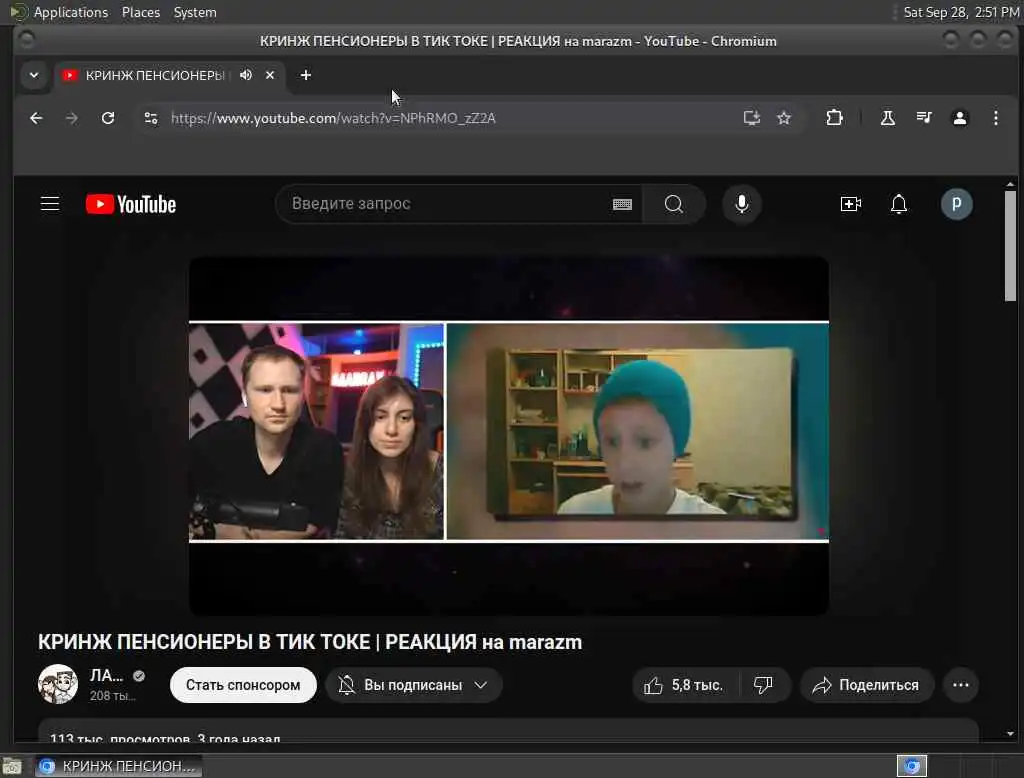The width and height of the screenshot is (1024, 778).
Task: Open the Chromium profile icon
Action: (959, 118)
